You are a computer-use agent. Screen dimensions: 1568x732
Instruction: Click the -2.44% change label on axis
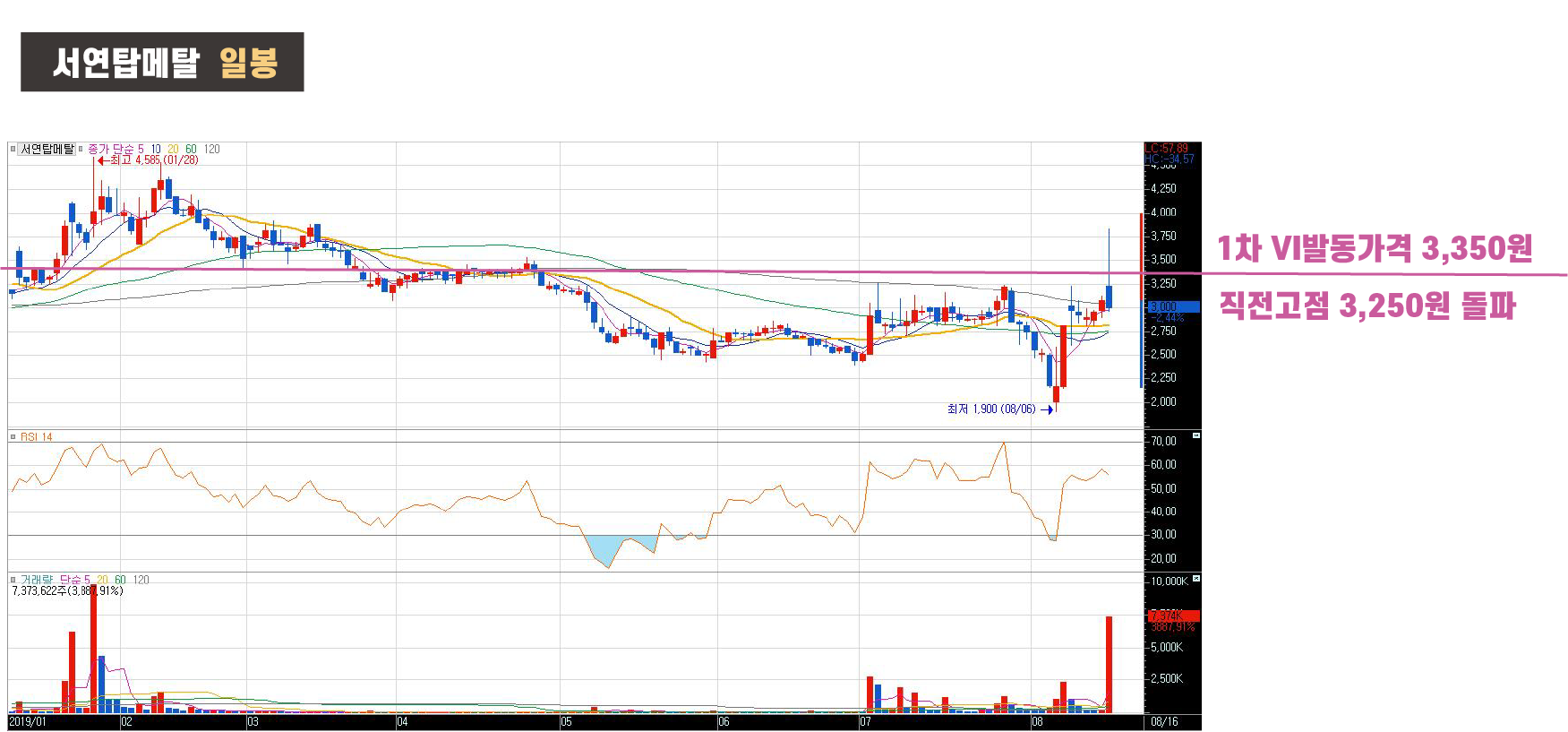1167,317
